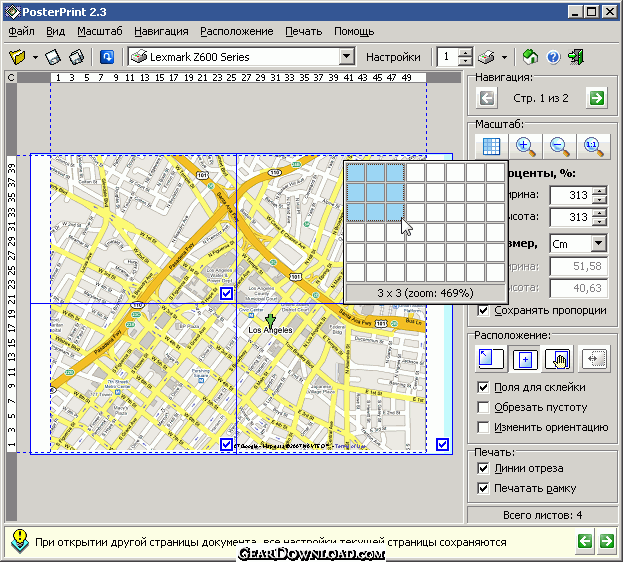Open the Файл menu

coord(21,31)
